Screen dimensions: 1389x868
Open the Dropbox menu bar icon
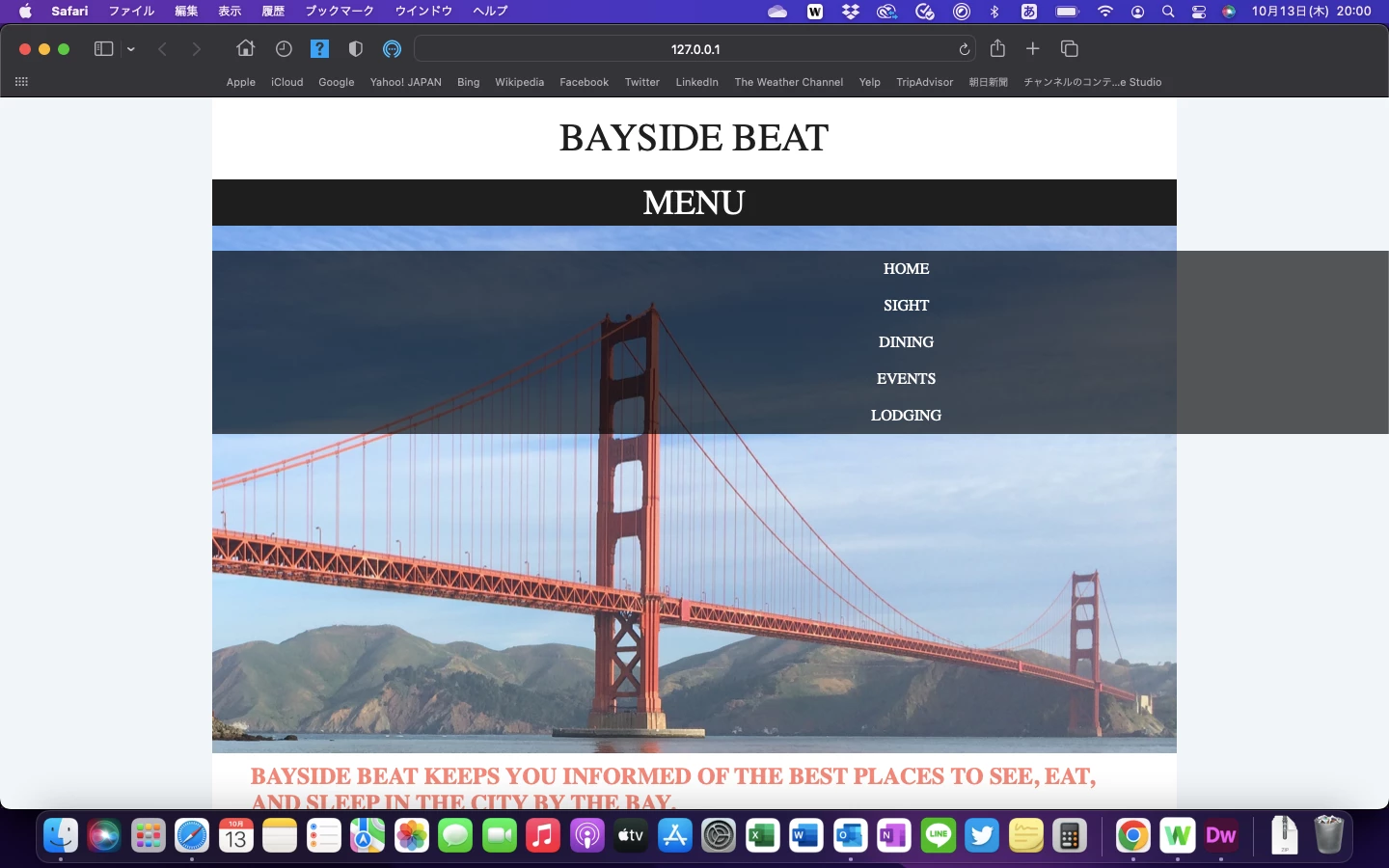851,12
